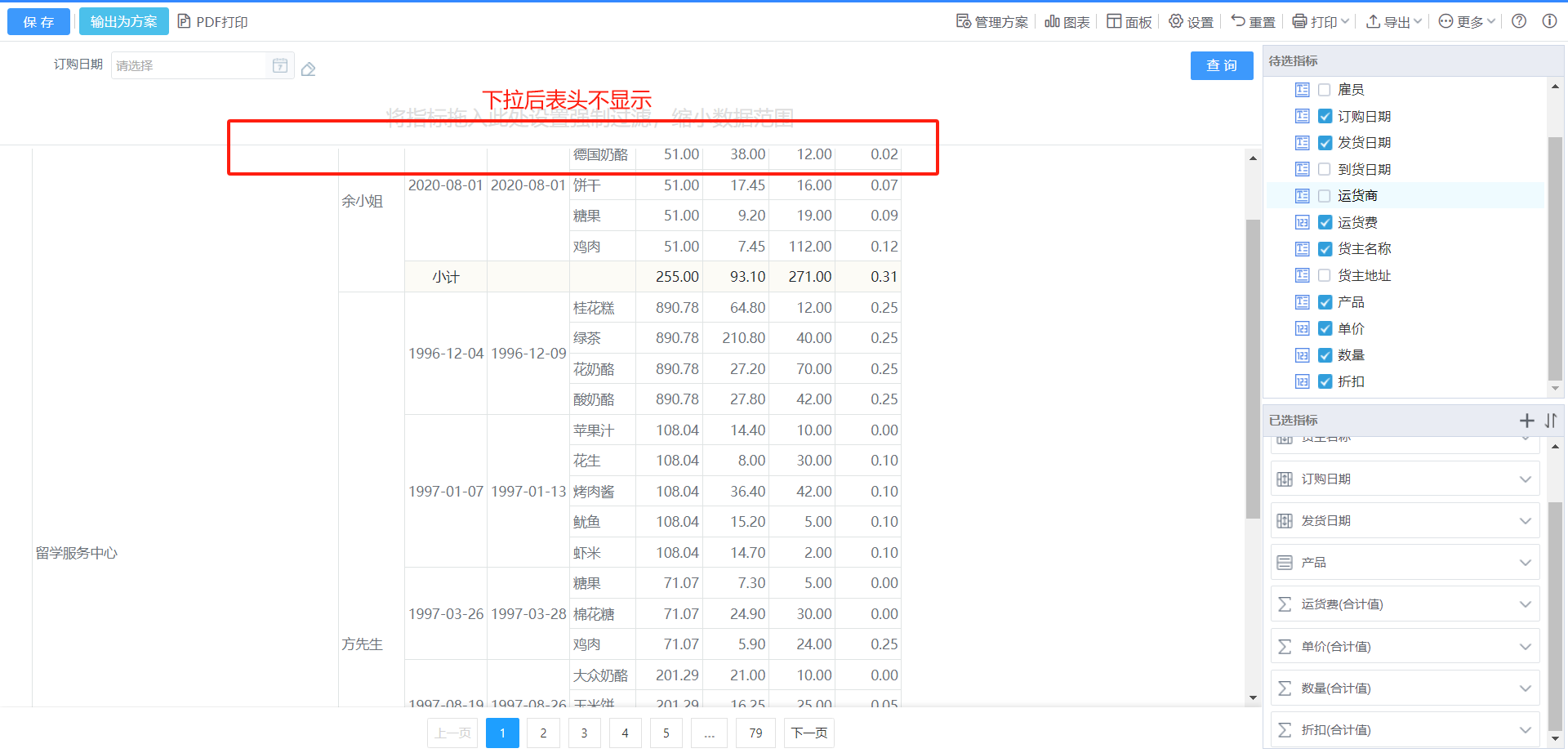The width and height of the screenshot is (1568, 753).
Task: Check the 货主地址 checkbox
Action: (1325, 276)
